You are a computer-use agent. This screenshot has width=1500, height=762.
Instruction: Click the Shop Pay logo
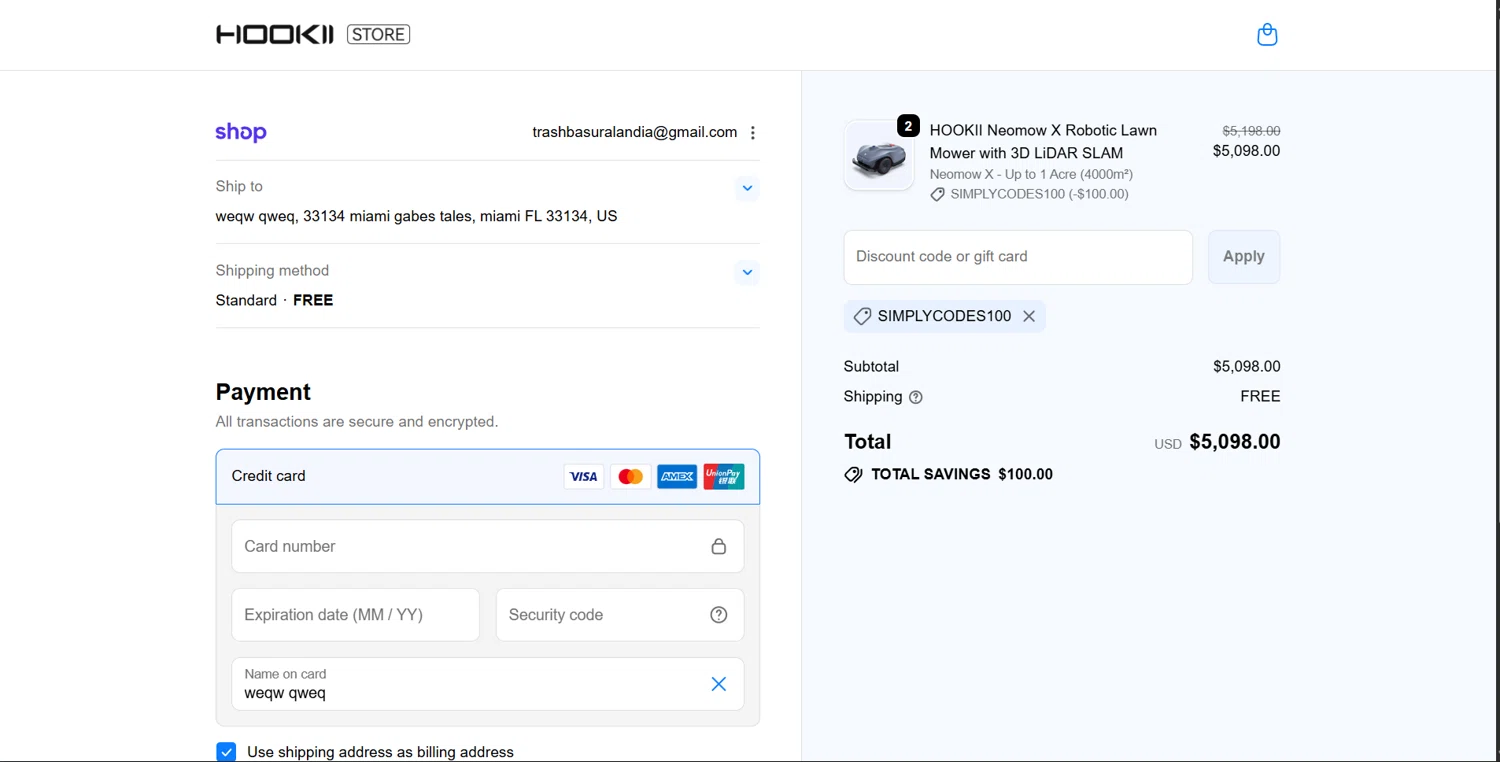241,132
